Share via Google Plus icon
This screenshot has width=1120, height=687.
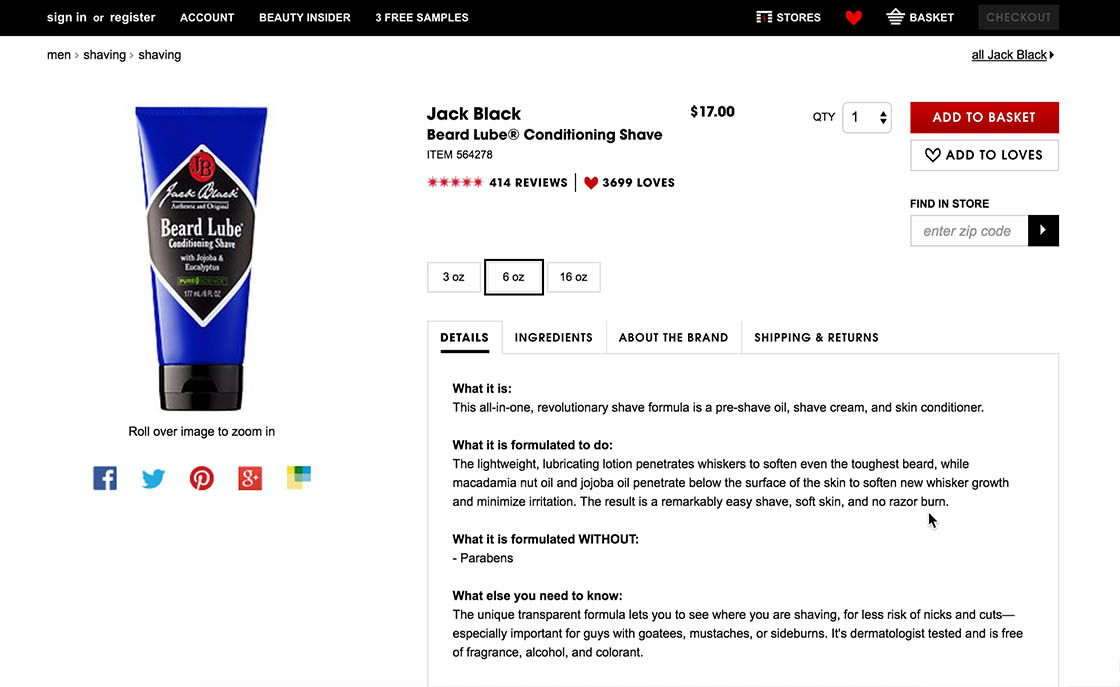[250, 478]
